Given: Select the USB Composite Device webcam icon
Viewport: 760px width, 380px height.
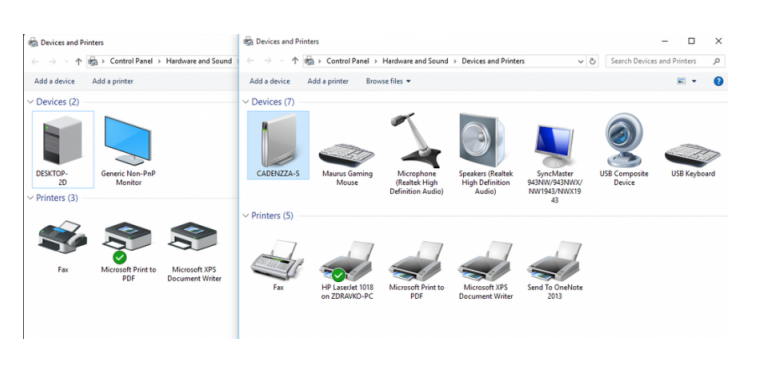Looking at the screenshot, I should coord(624,150).
